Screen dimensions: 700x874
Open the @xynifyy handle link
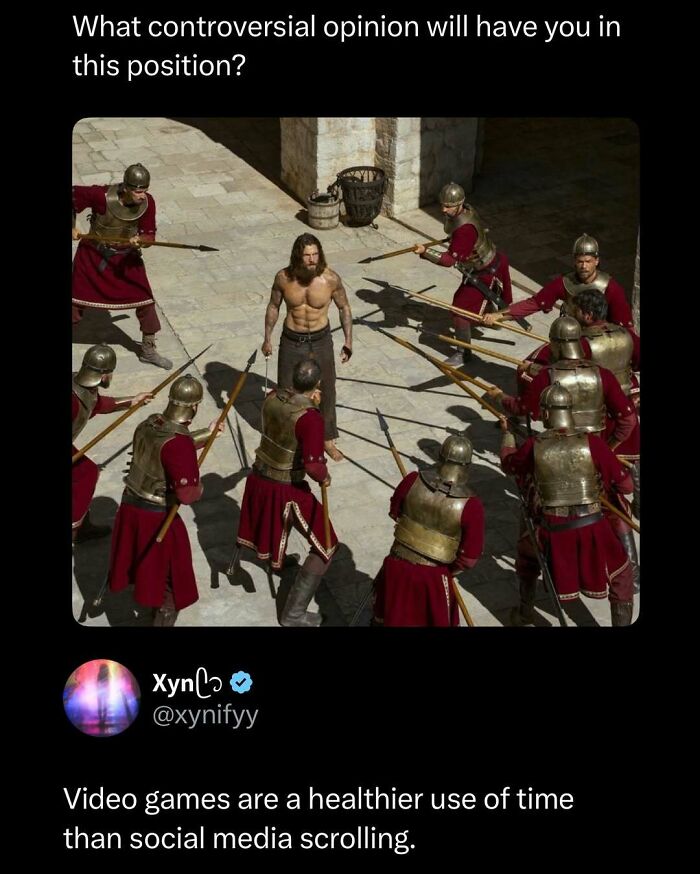(x=204, y=716)
